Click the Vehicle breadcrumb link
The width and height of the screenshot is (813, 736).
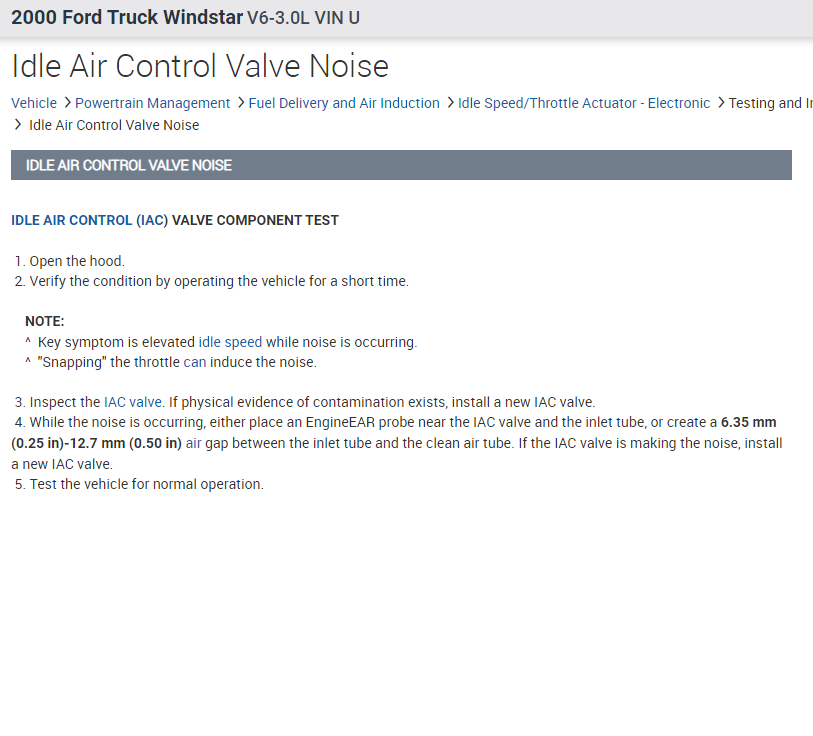(34, 103)
